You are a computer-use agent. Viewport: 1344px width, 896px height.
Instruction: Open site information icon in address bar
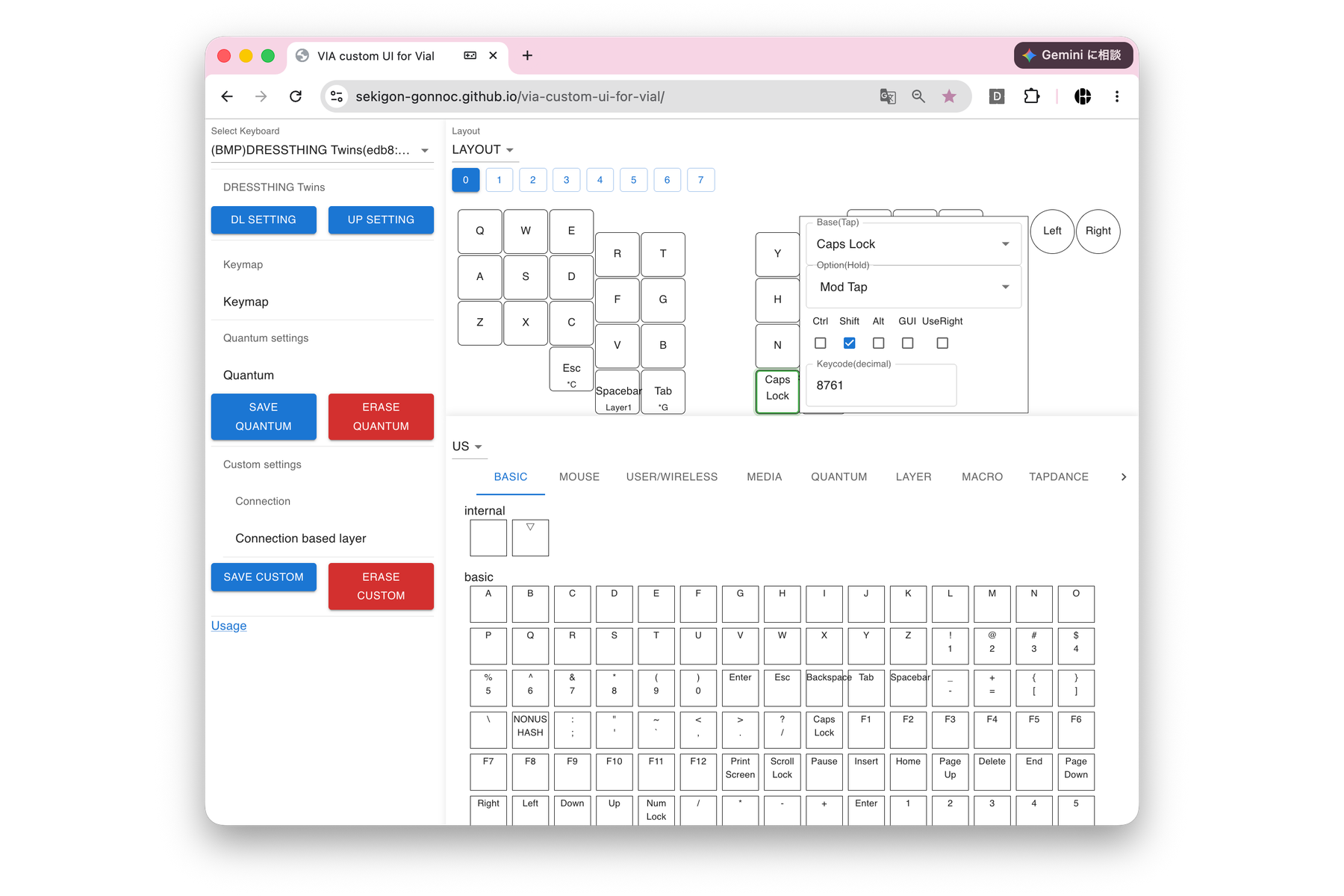337,96
